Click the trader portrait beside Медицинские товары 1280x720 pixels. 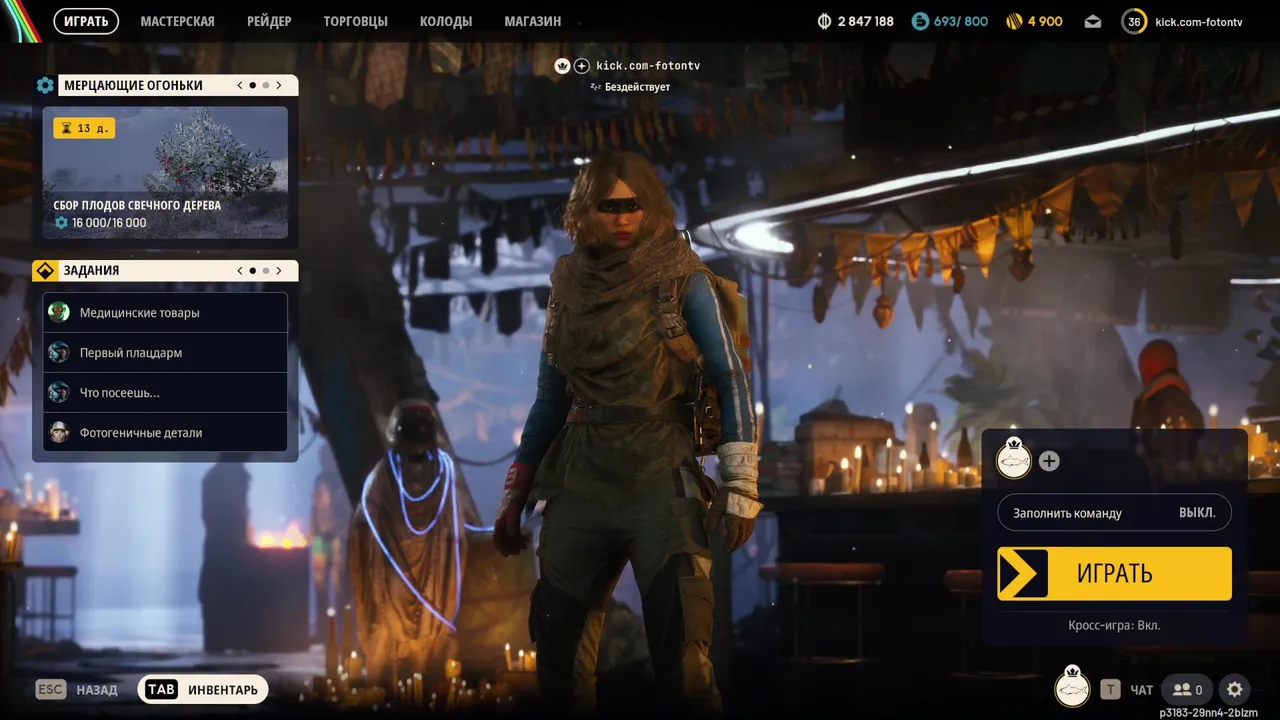point(59,312)
